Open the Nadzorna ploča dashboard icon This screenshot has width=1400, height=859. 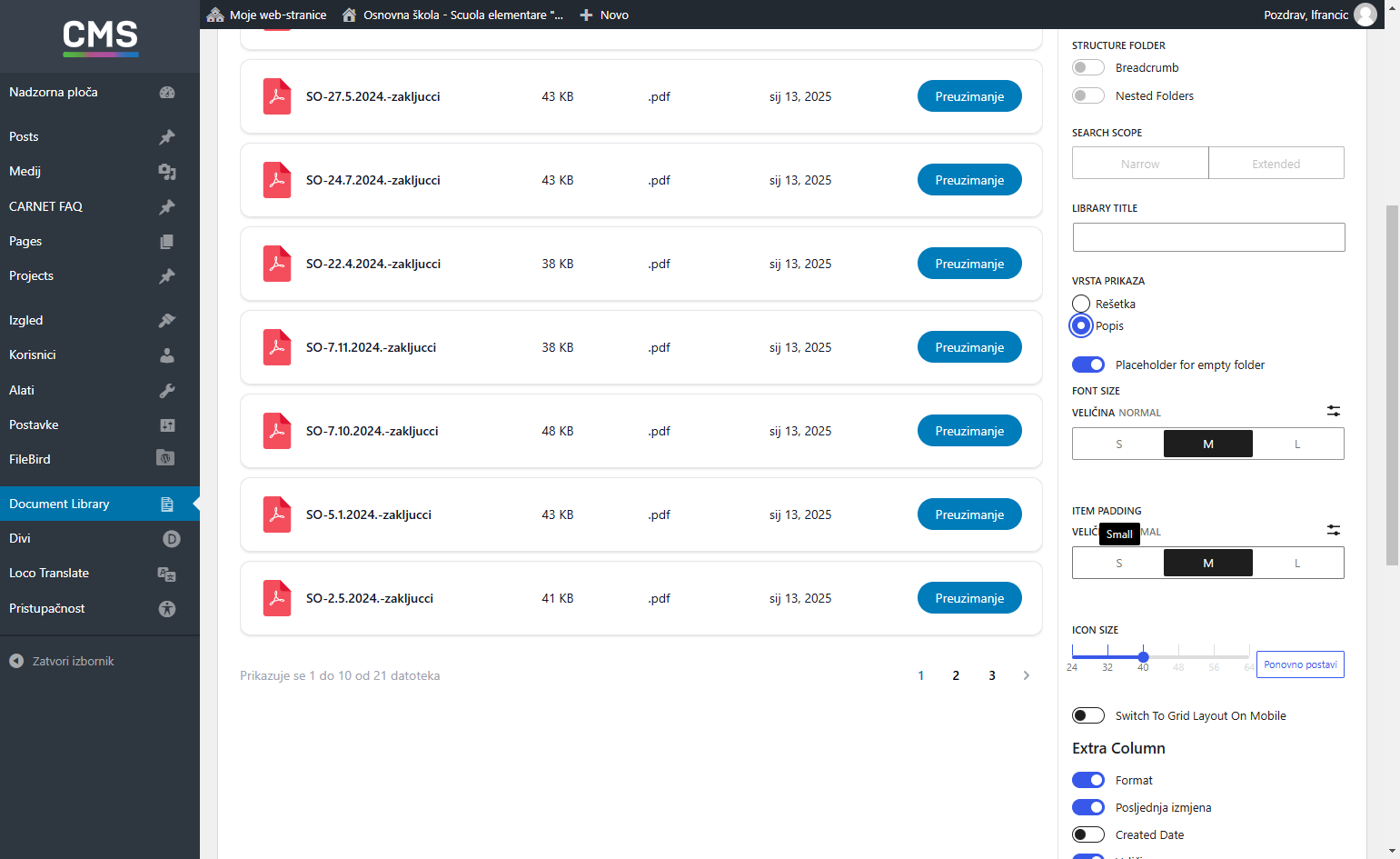pyautogui.click(x=167, y=93)
